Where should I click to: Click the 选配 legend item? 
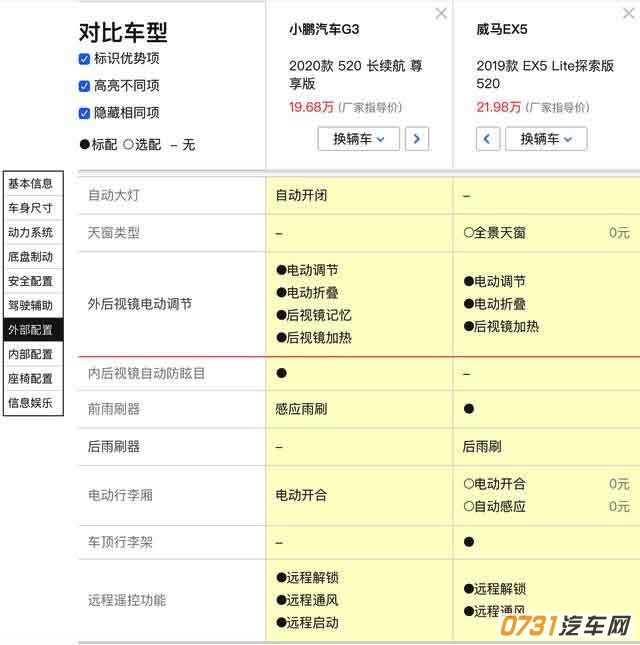pos(142,144)
